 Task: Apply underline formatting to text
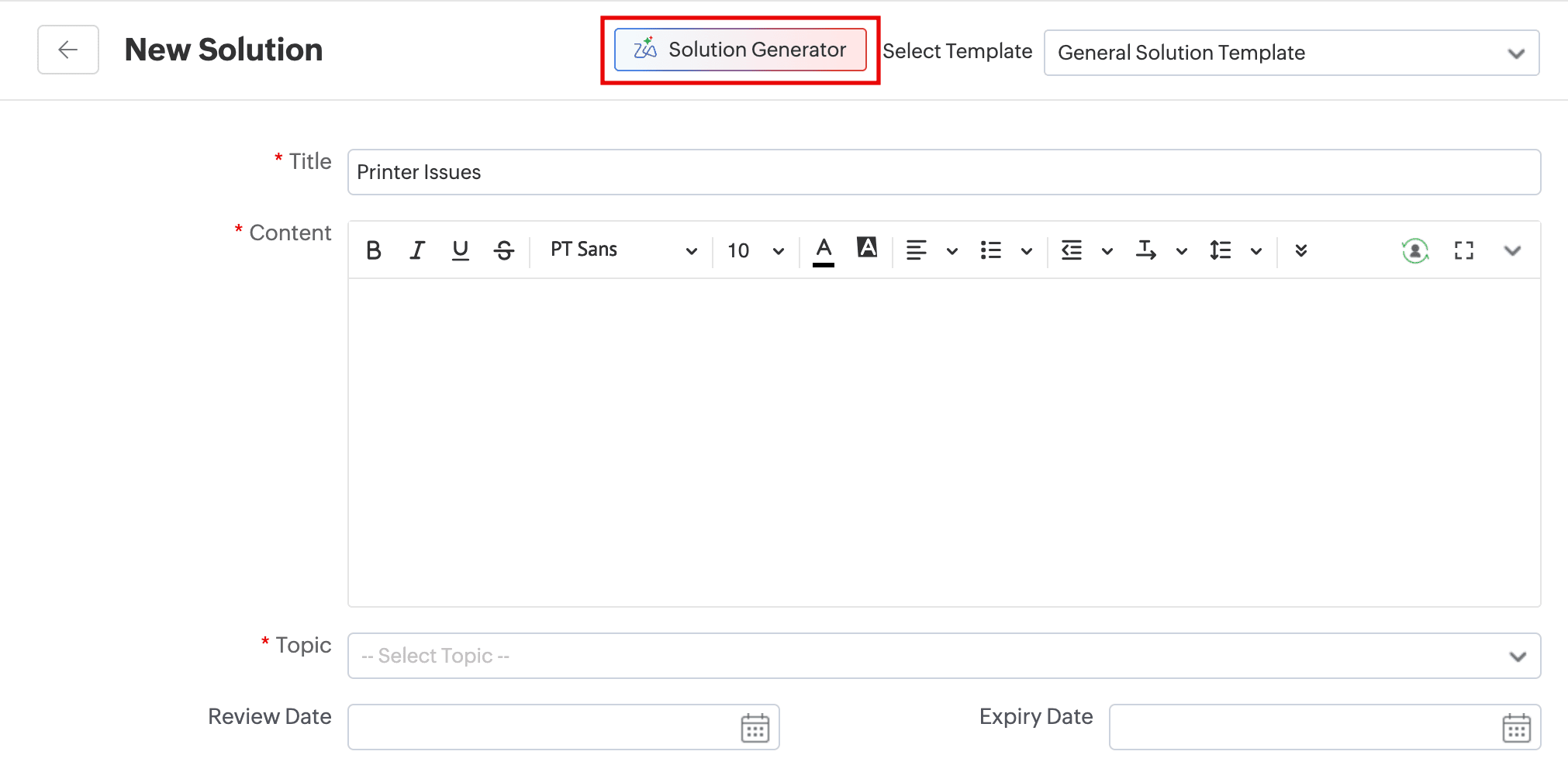(x=461, y=250)
